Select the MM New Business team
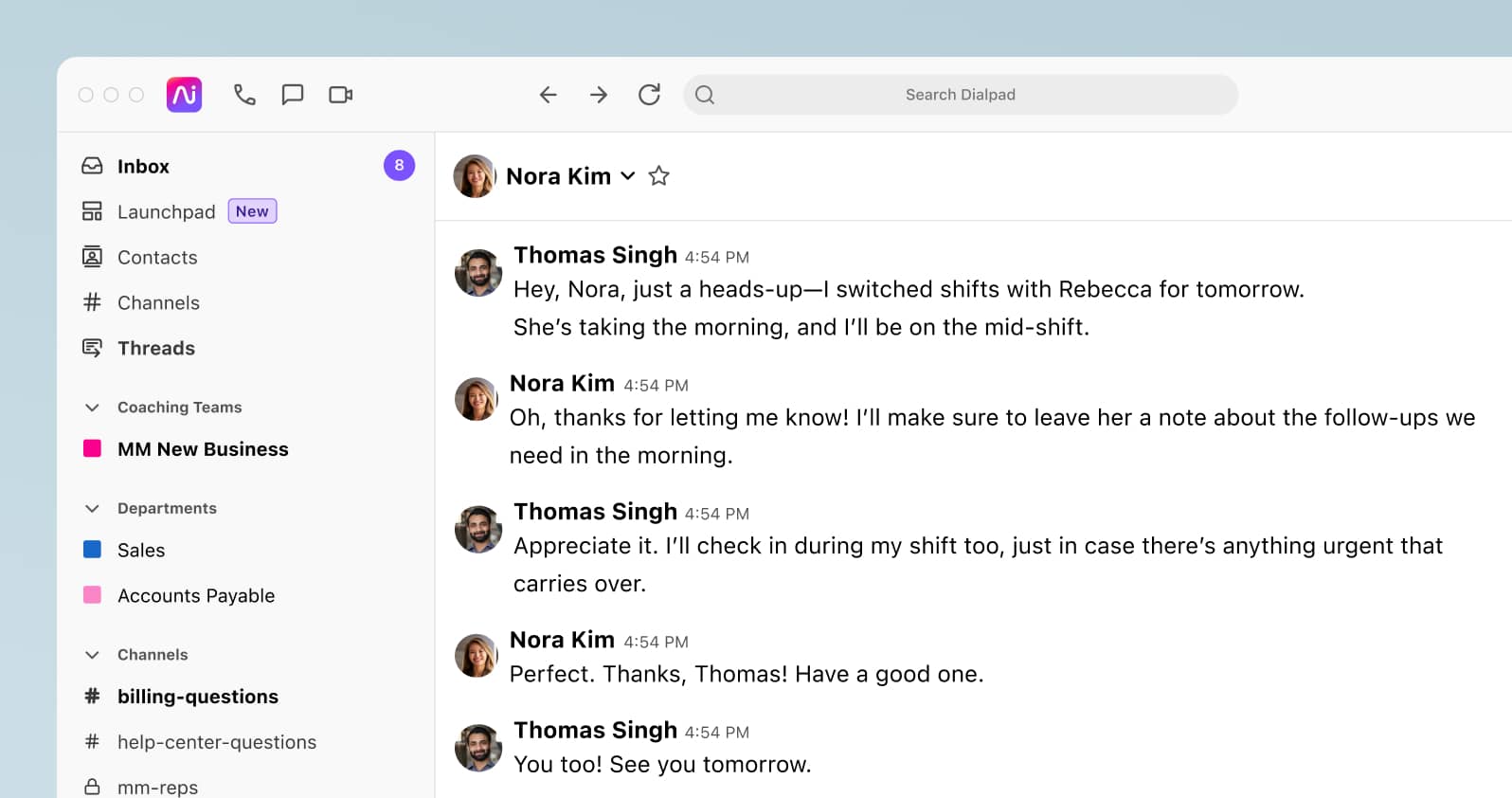This screenshot has width=1512, height=798. [x=203, y=449]
